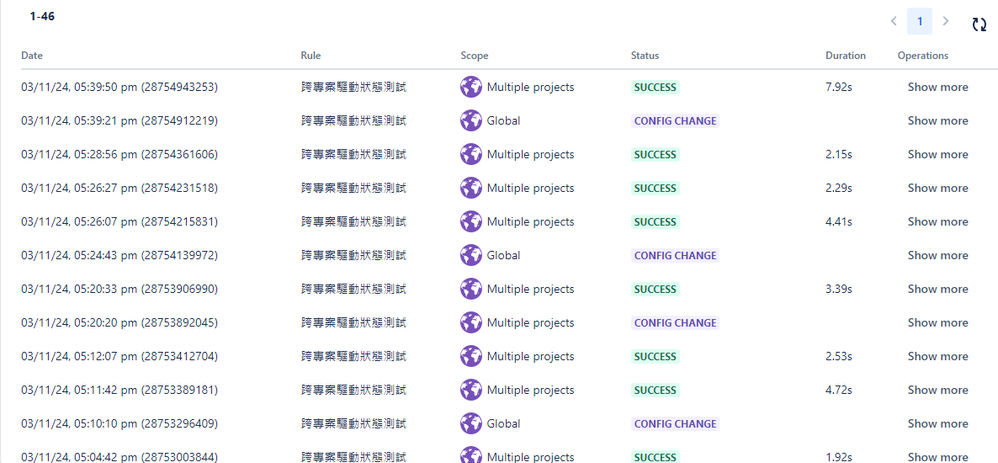Click the 7.92s duration value
The width and height of the screenshot is (998, 463).
839,87
